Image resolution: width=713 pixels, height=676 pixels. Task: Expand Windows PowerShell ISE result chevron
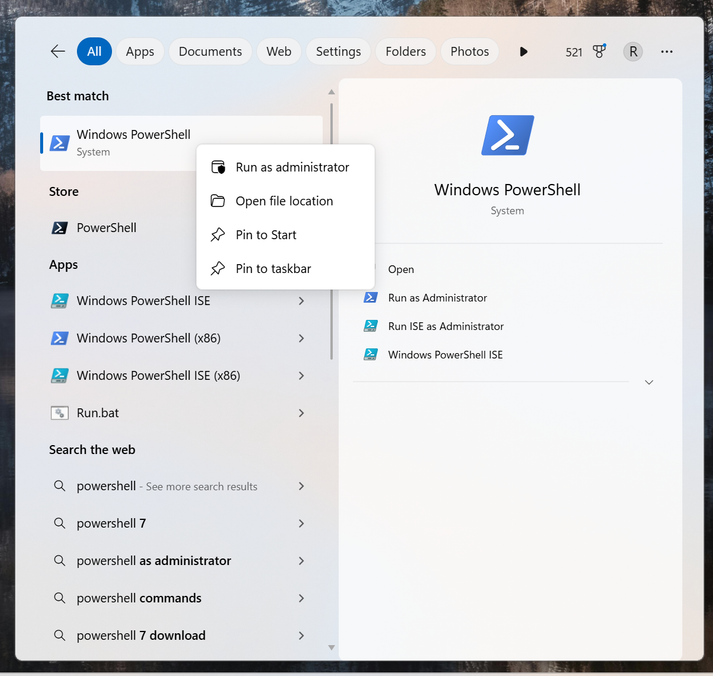301,300
